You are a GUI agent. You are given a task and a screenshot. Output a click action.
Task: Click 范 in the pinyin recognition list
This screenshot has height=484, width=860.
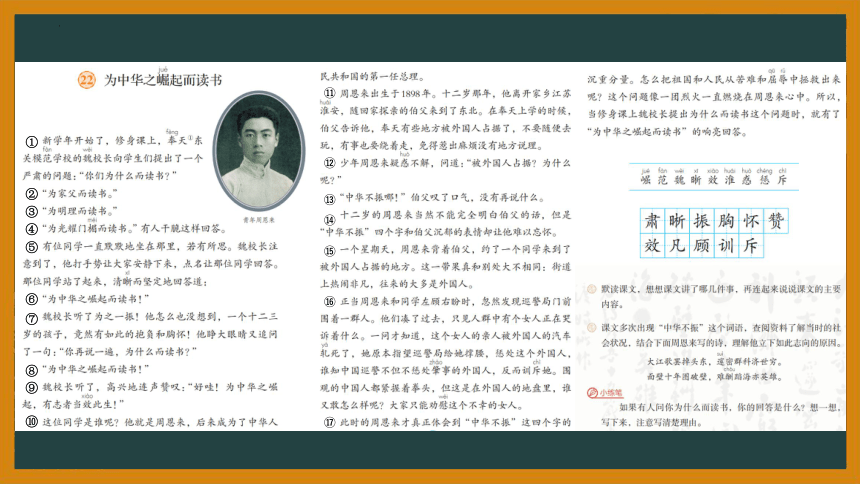click(663, 180)
